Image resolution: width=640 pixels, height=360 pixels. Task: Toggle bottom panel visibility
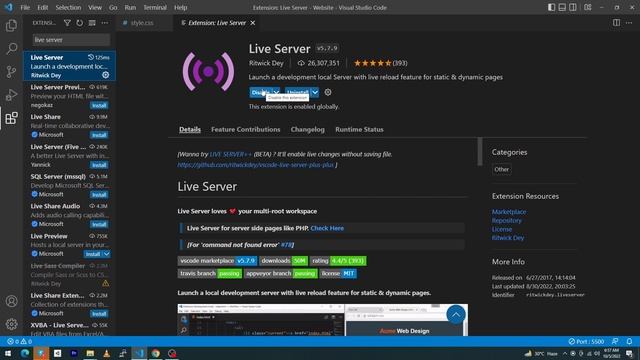[562, 7]
